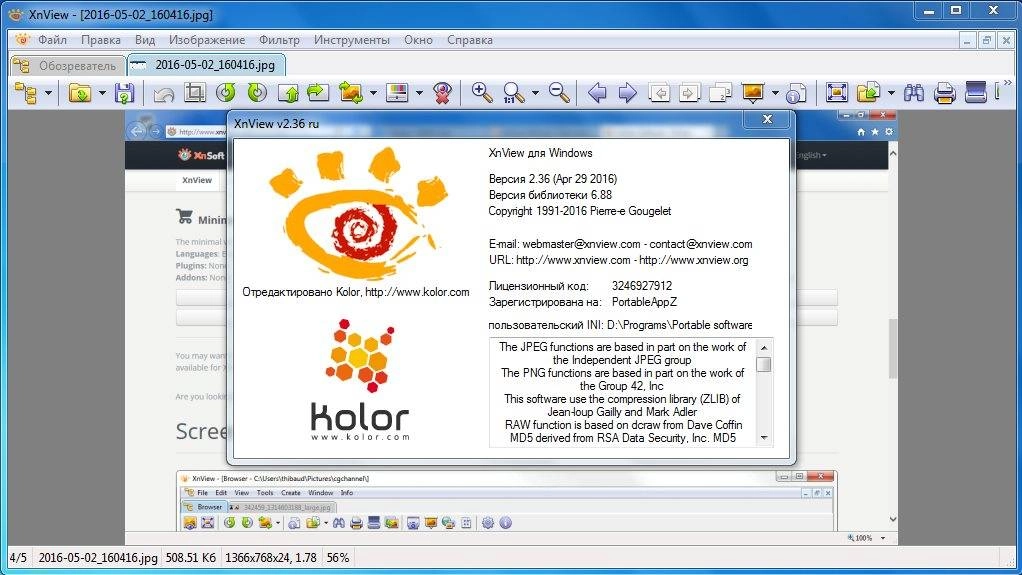Click the Save As floppy disk icon

tap(124, 93)
